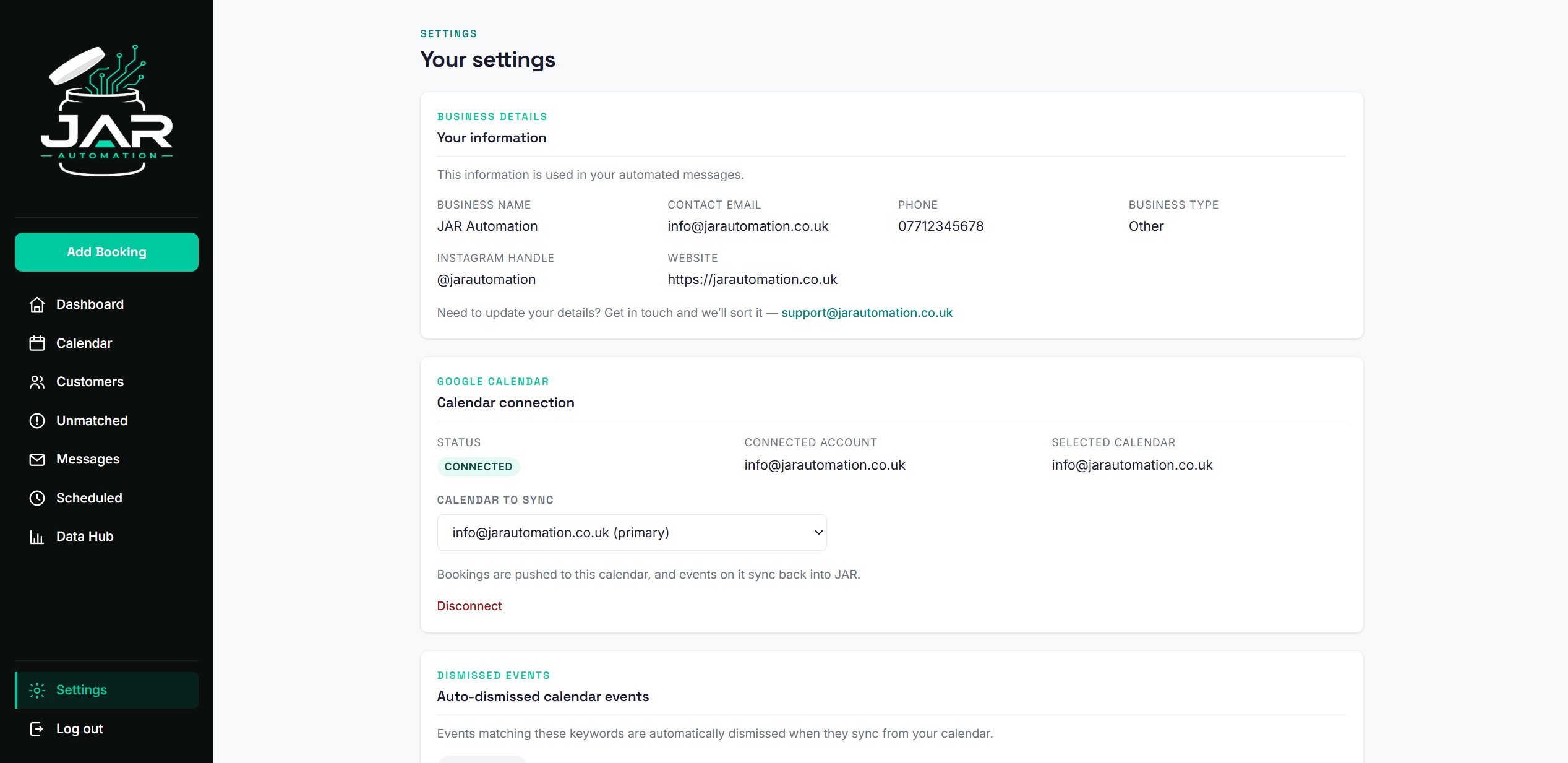The width and height of the screenshot is (1568, 763).
Task: Open Messages from the sidebar
Action: click(106, 459)
